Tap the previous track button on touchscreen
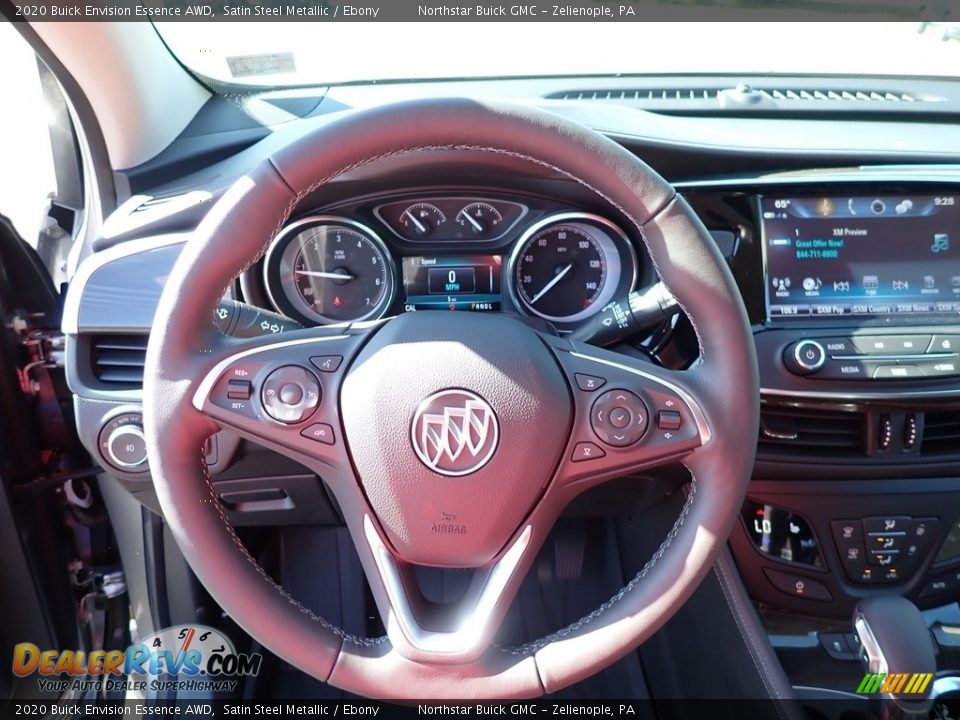 (841, 286)
